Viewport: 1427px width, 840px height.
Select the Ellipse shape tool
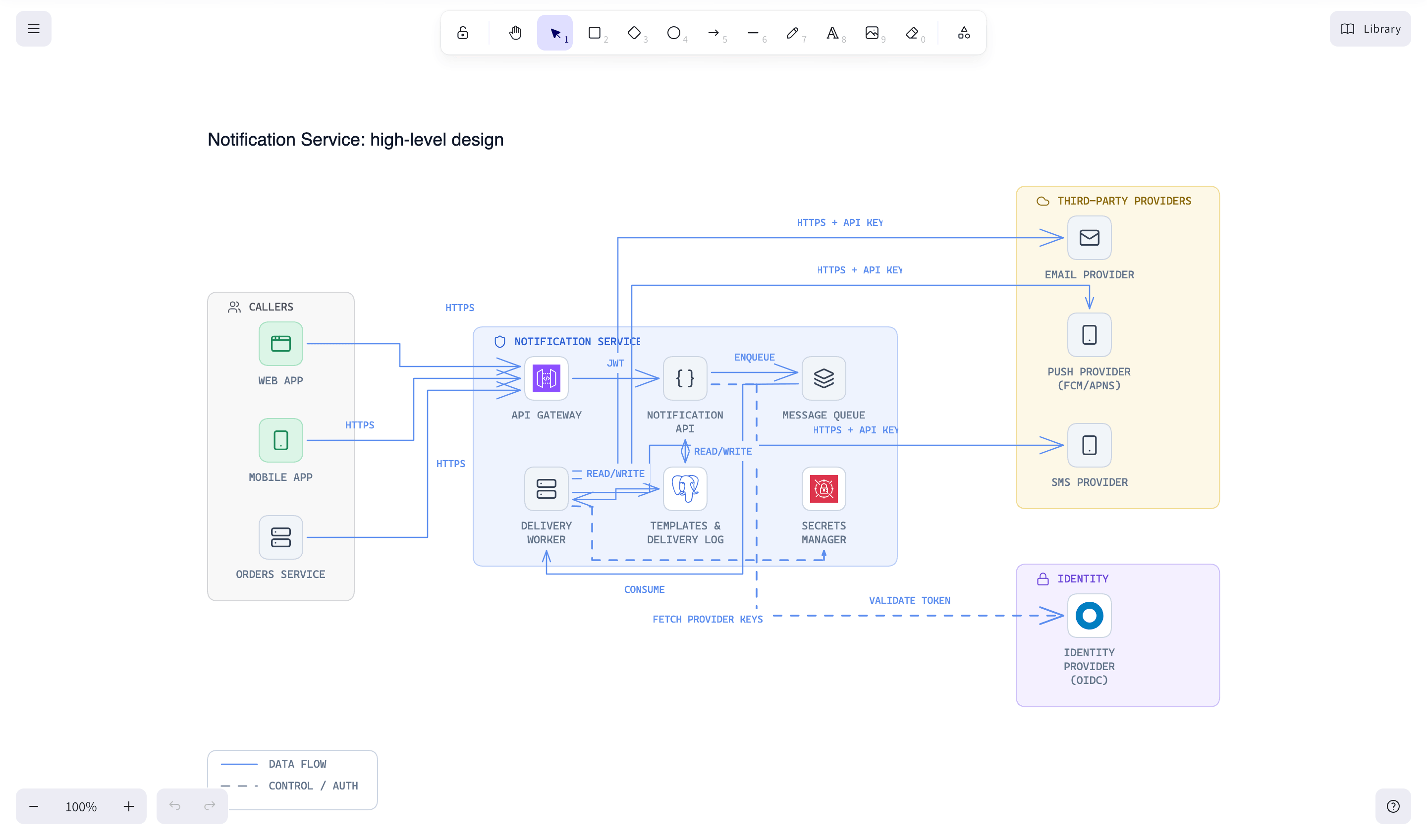coord(674,33)
